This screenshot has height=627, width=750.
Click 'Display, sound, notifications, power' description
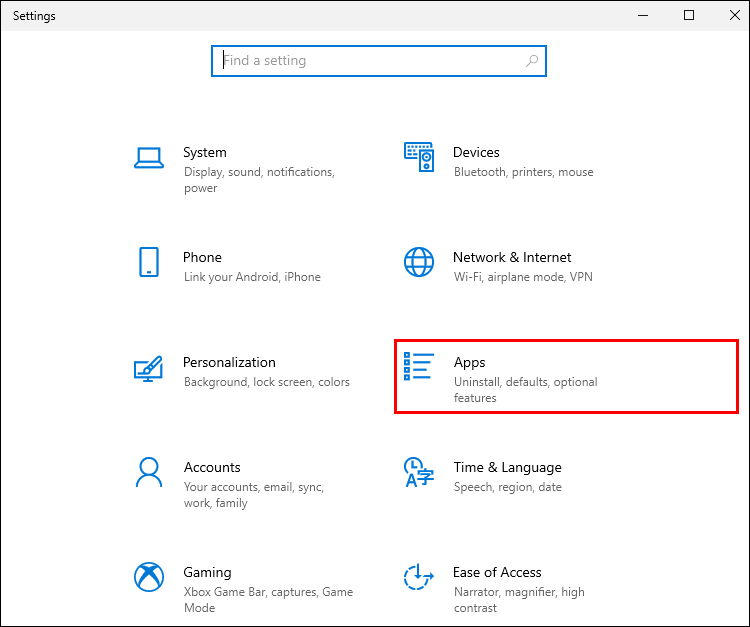point(259,180)
